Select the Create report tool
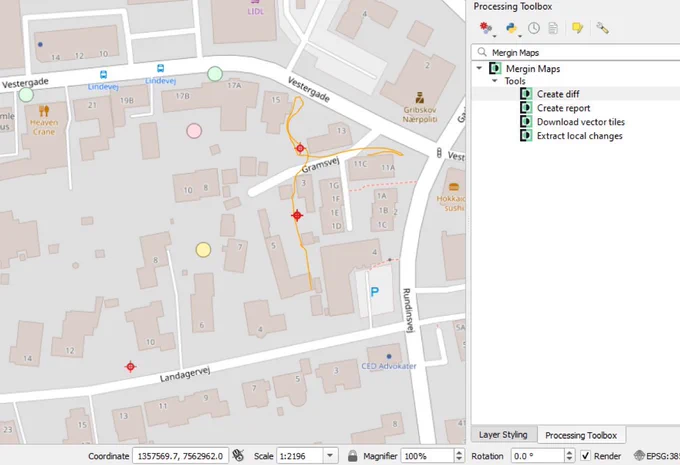 pyautogui.click(x=563, y=108)
